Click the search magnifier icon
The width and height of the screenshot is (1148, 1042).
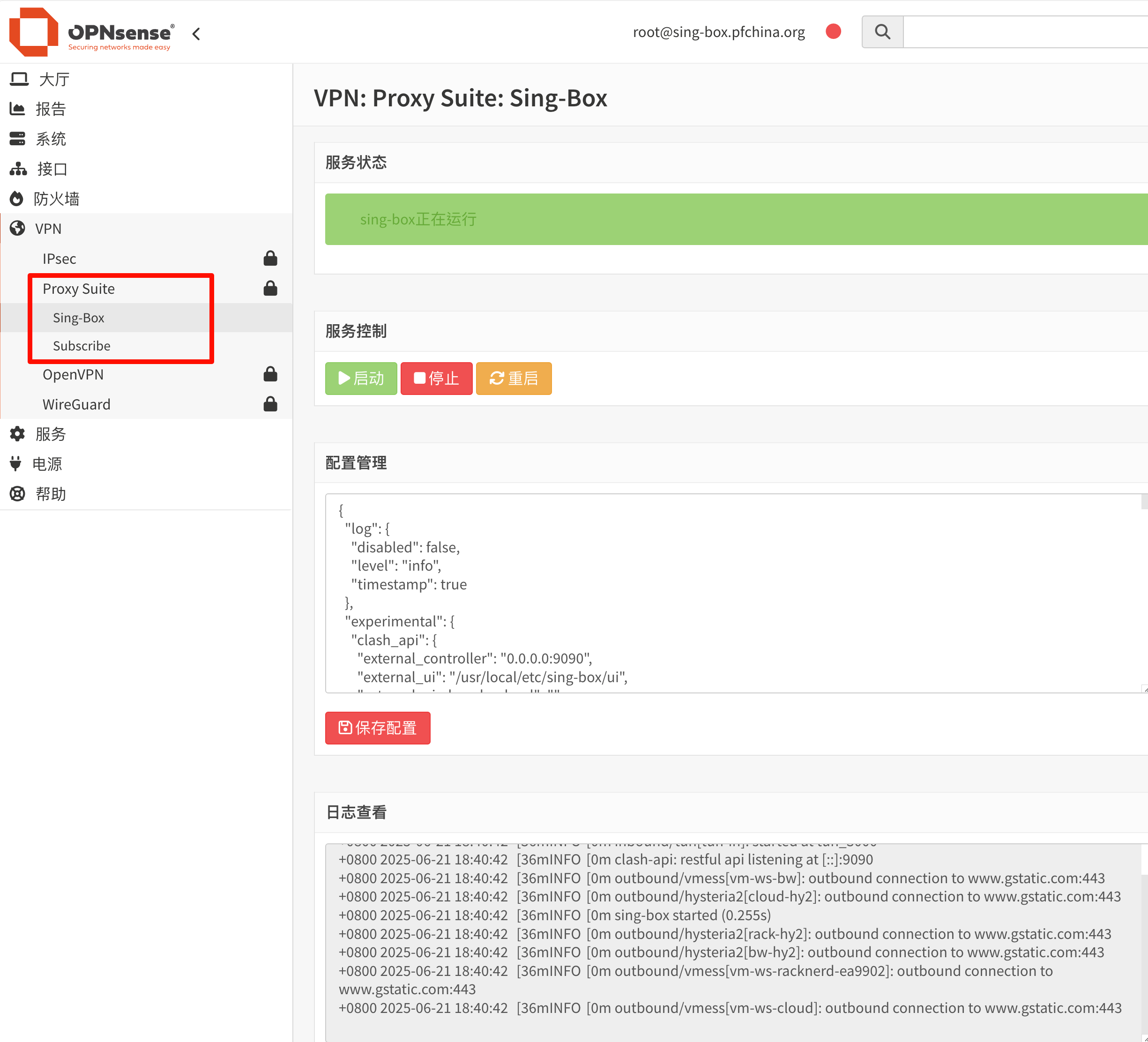click(x=882, y=32)
